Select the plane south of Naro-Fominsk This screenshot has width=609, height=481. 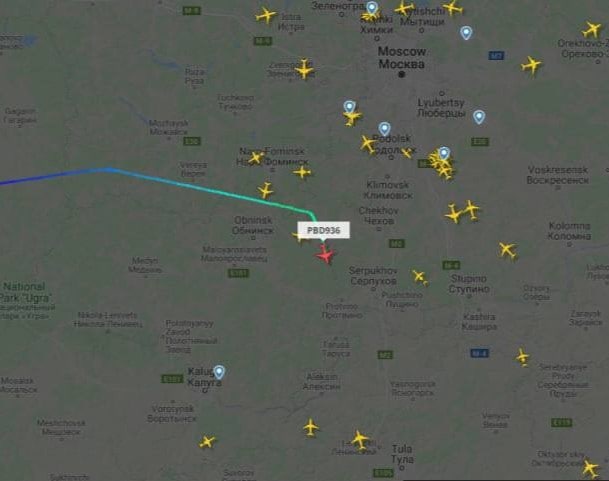click(x=266, y=191)
